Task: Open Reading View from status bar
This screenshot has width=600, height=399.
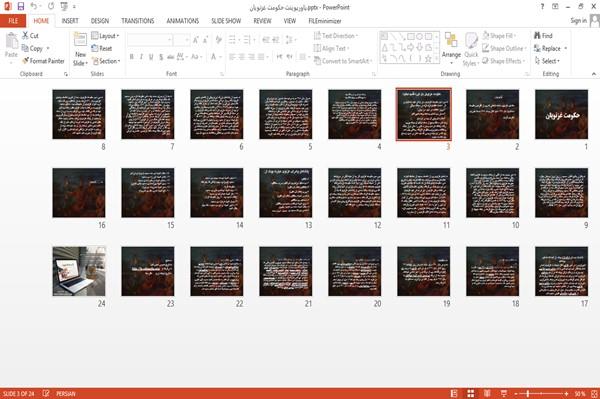Action: [x=487, y=393]
